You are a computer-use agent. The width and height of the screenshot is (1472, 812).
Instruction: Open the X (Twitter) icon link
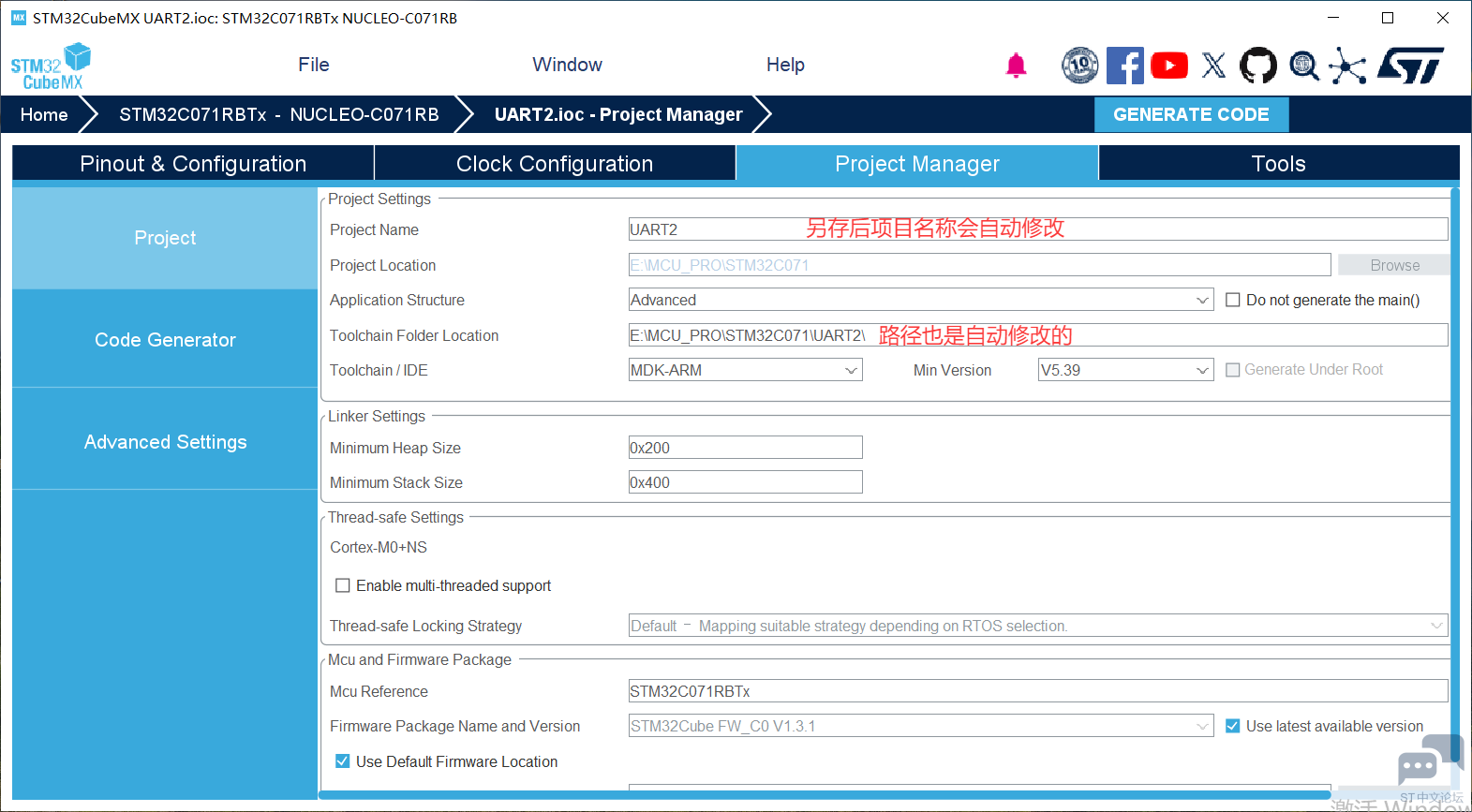1213,66
